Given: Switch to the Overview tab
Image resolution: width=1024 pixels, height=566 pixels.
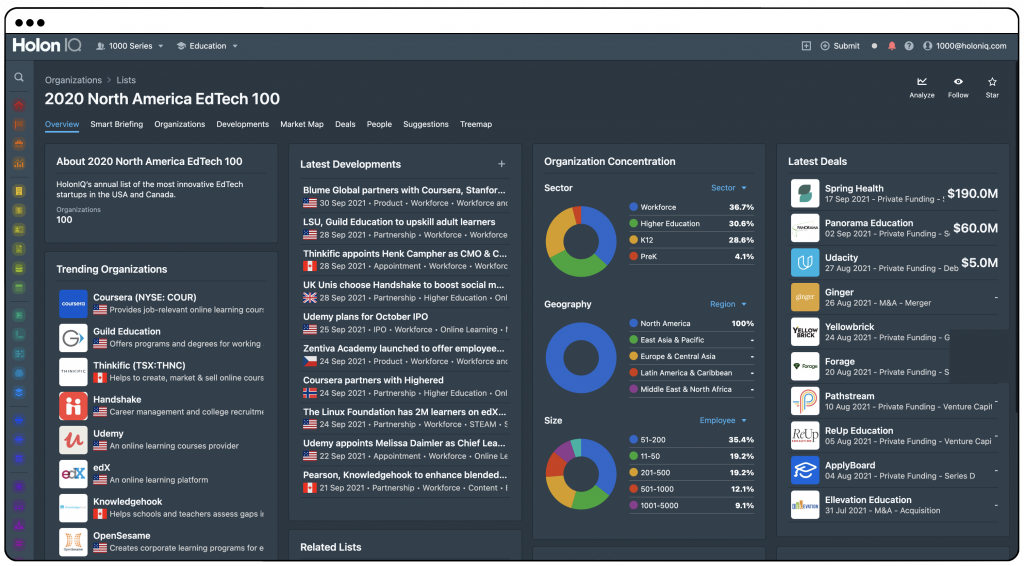Looking at the screenshot, I should (x=62, y=124).
